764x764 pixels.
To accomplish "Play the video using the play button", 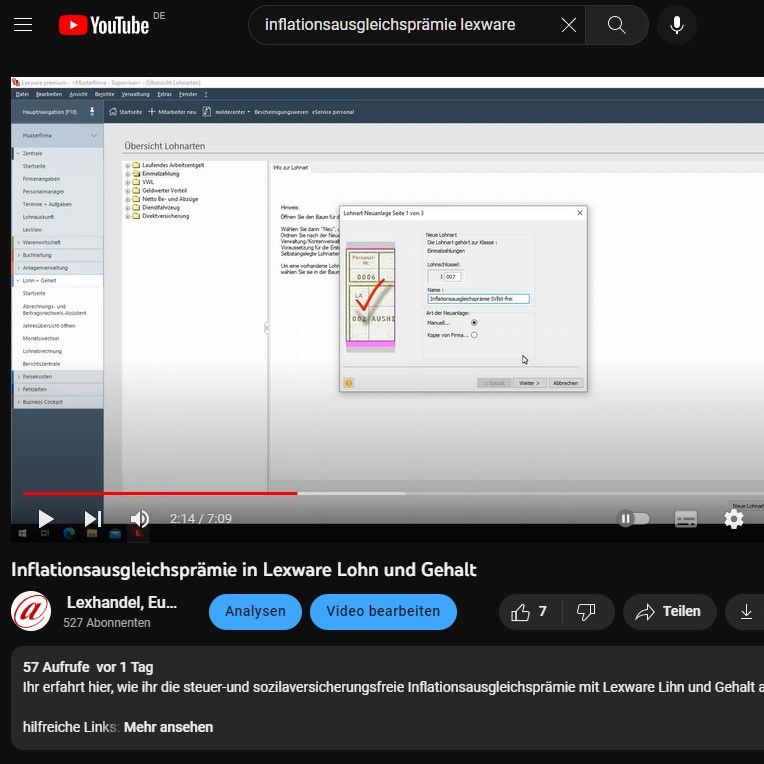I will (x=45, y=519).
